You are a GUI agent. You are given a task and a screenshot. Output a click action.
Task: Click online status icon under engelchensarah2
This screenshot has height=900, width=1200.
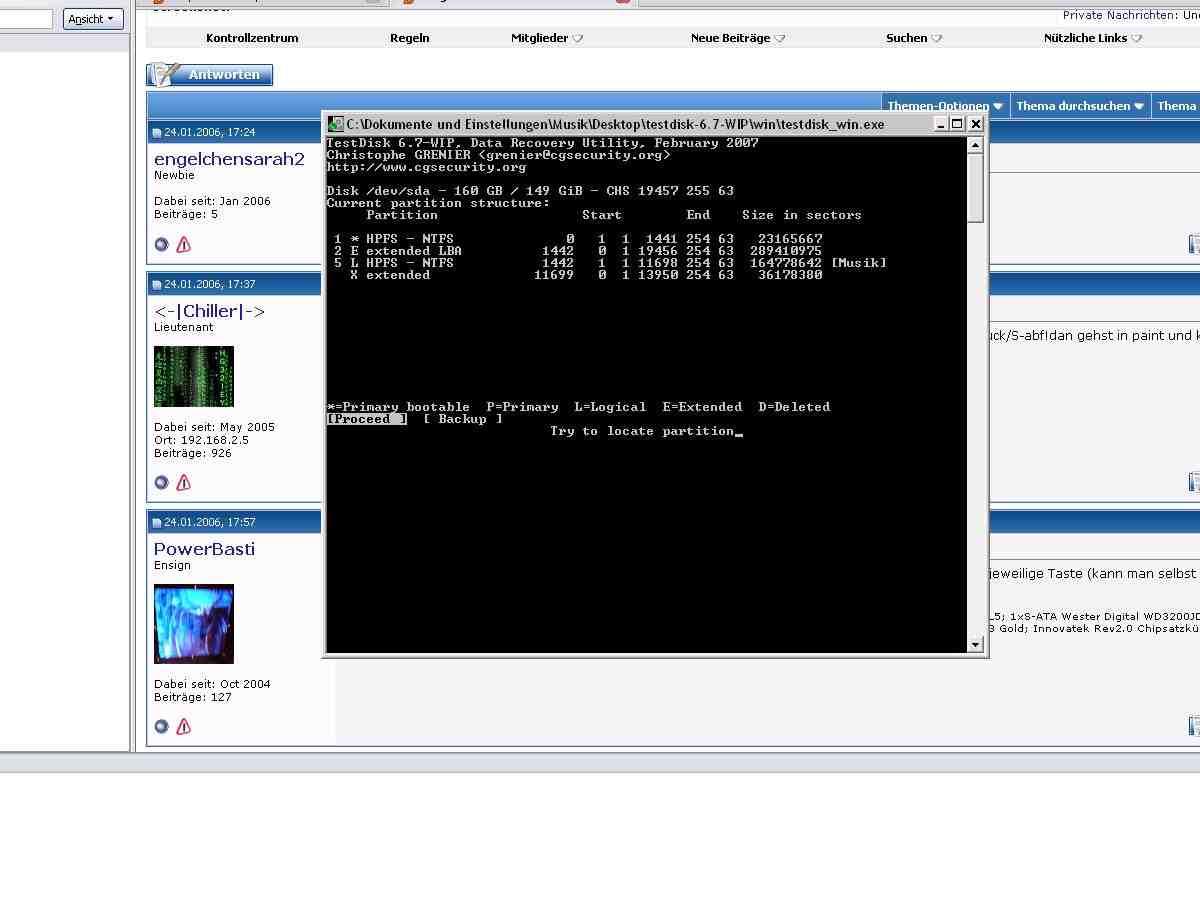[x=162, y=244]
